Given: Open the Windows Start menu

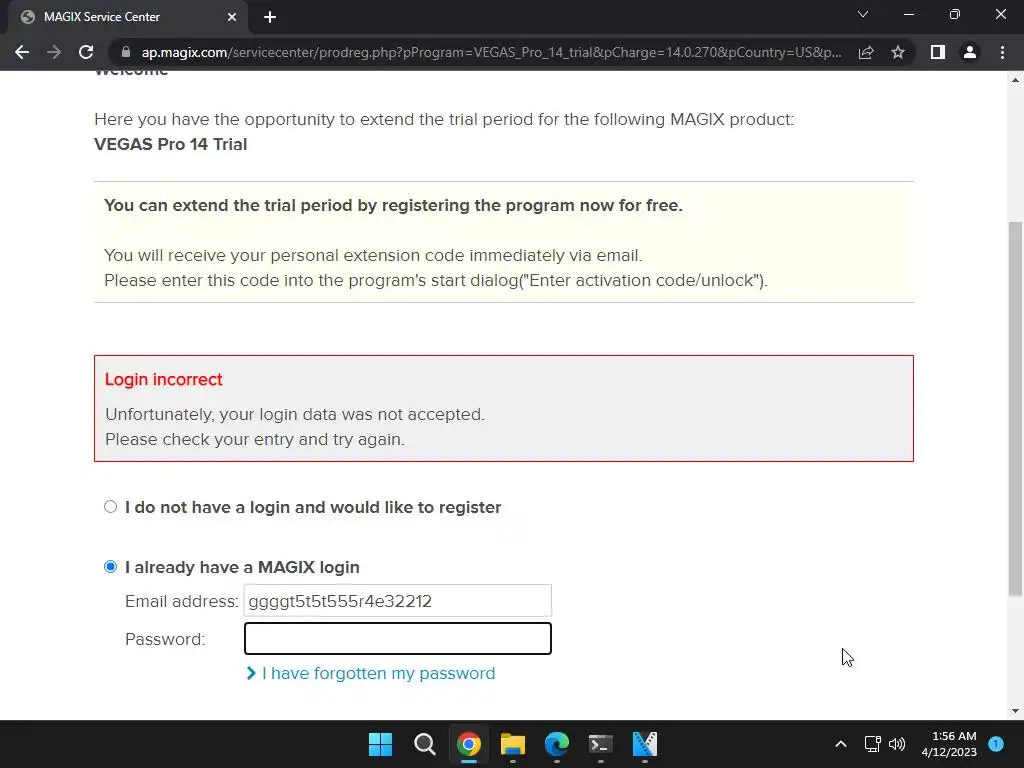Looking at the screenshot, I should tap(380, 744).
